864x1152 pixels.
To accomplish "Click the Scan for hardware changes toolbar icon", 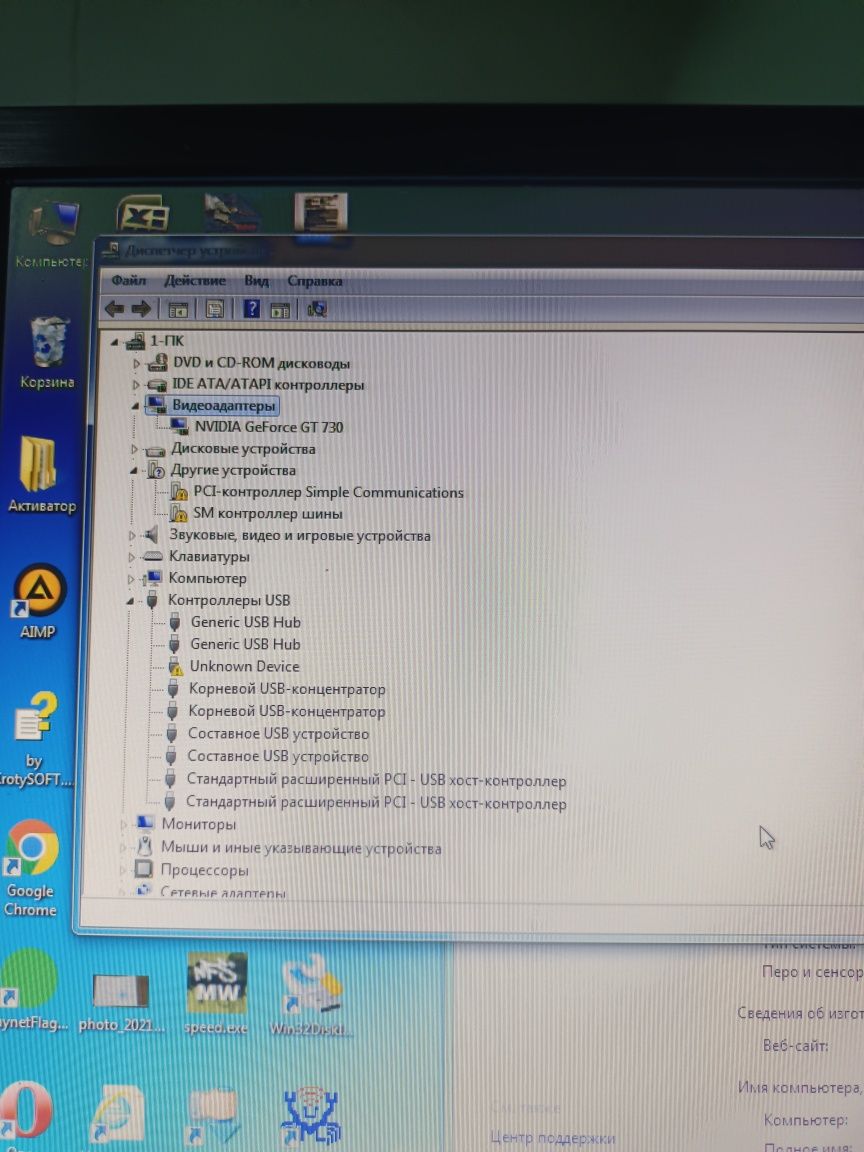I will [317, 309].
